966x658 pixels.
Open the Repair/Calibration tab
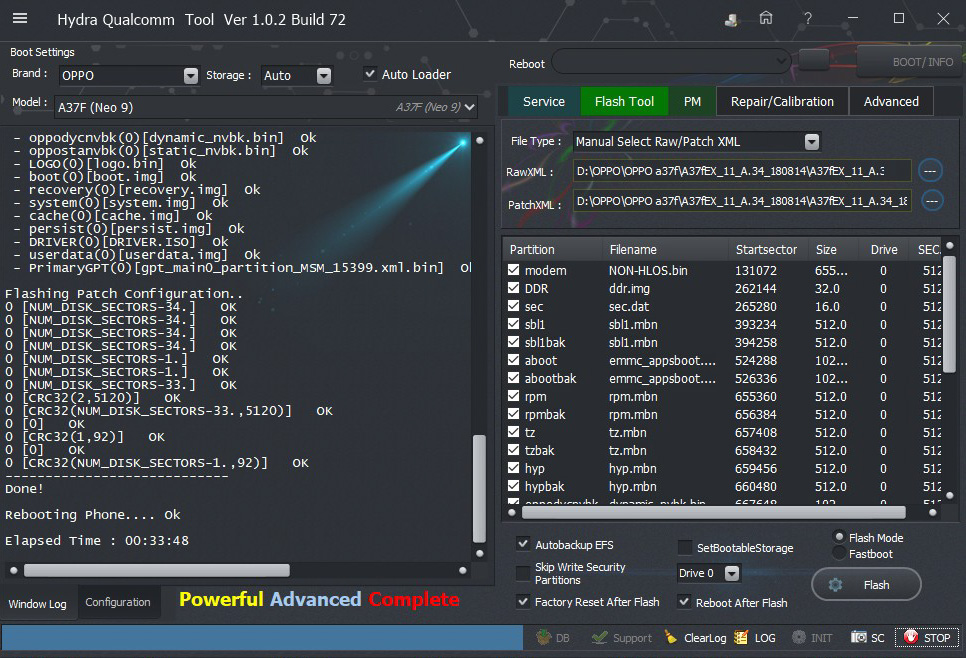[782, 102]
